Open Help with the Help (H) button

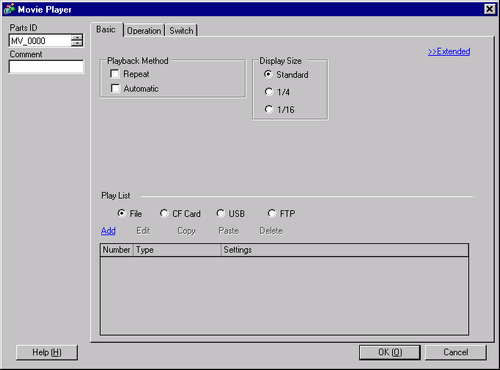(47, 352)
